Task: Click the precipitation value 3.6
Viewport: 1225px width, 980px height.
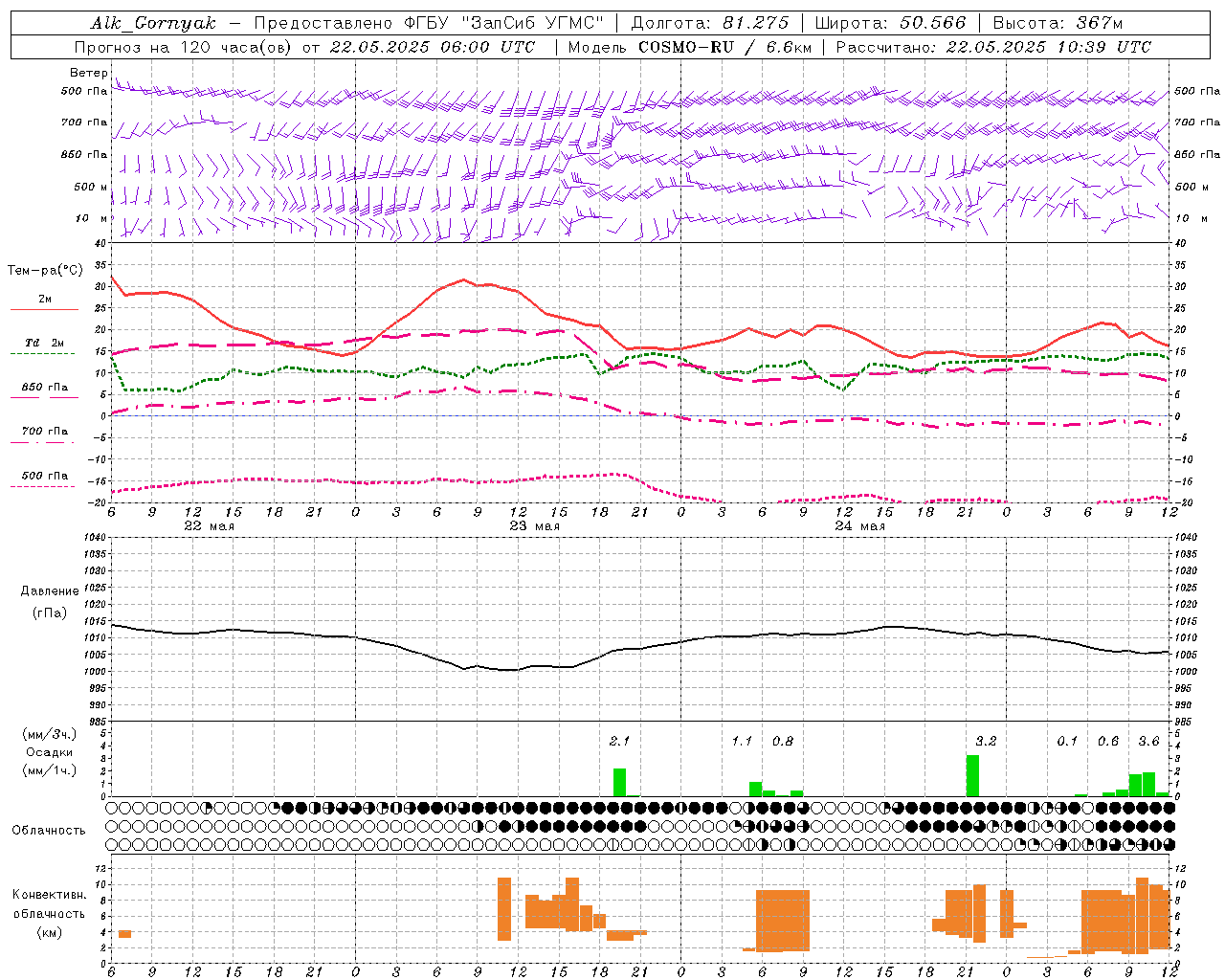Action: (x=1148, y=742)
